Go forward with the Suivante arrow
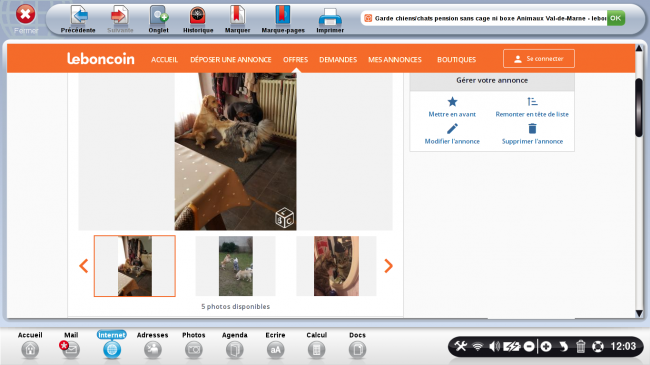The width and height of the screenshot is (650, 365). coord(120,19)
